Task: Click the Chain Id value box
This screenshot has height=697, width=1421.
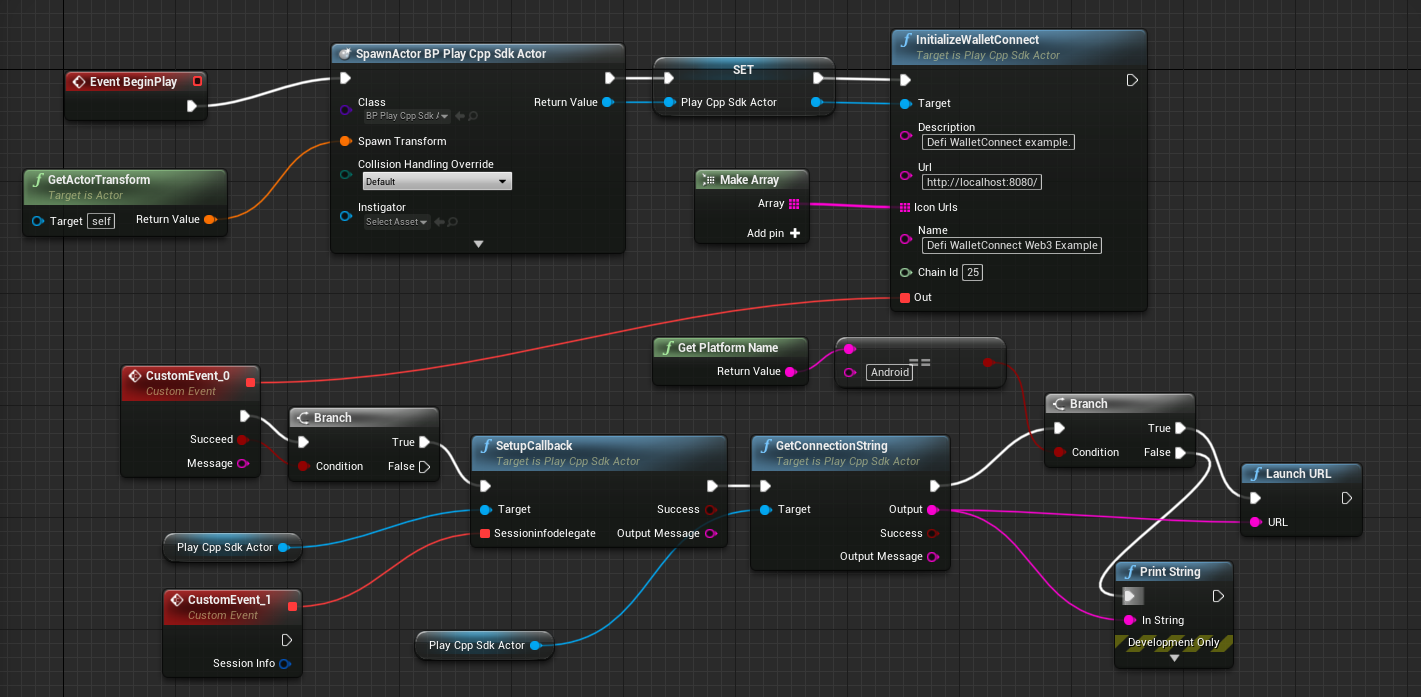Action: pos(972,272)
